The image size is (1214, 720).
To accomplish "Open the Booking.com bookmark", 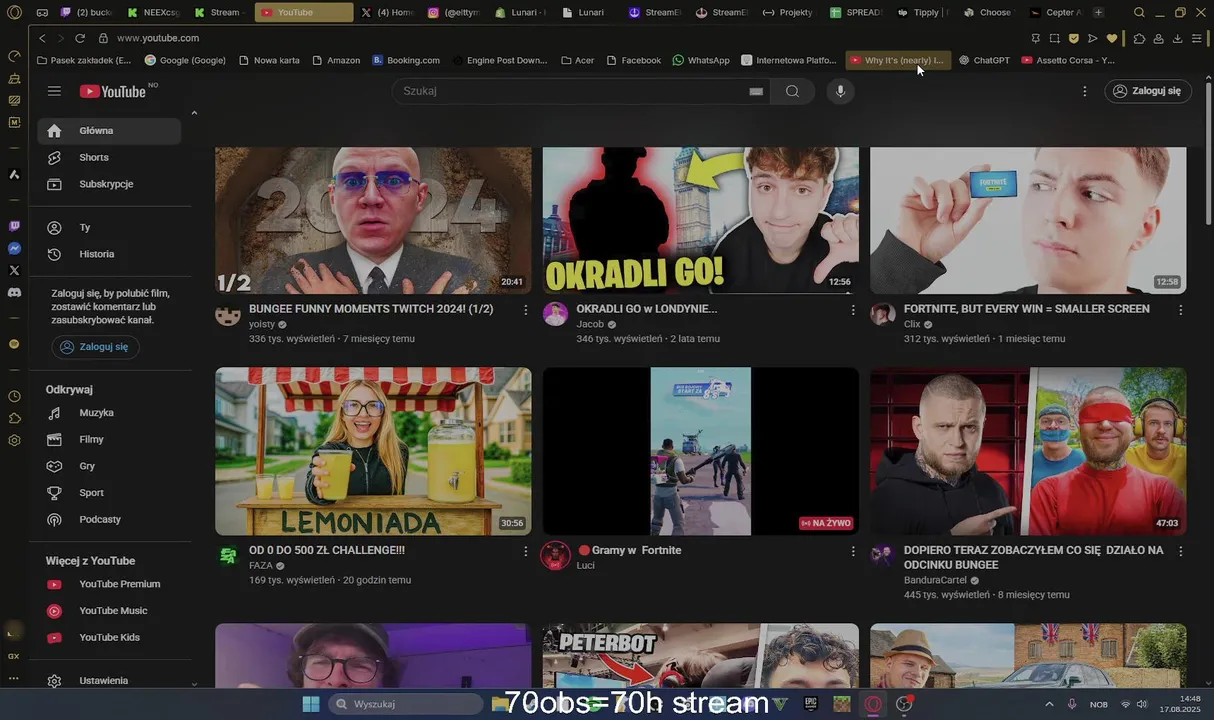I will (x=406, y=60).
